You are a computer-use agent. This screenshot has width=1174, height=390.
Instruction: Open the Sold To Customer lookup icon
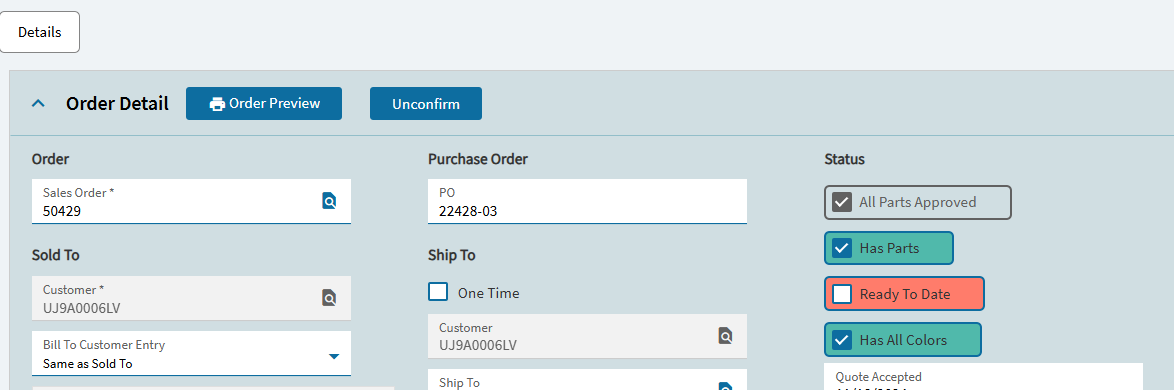point(329,298)
